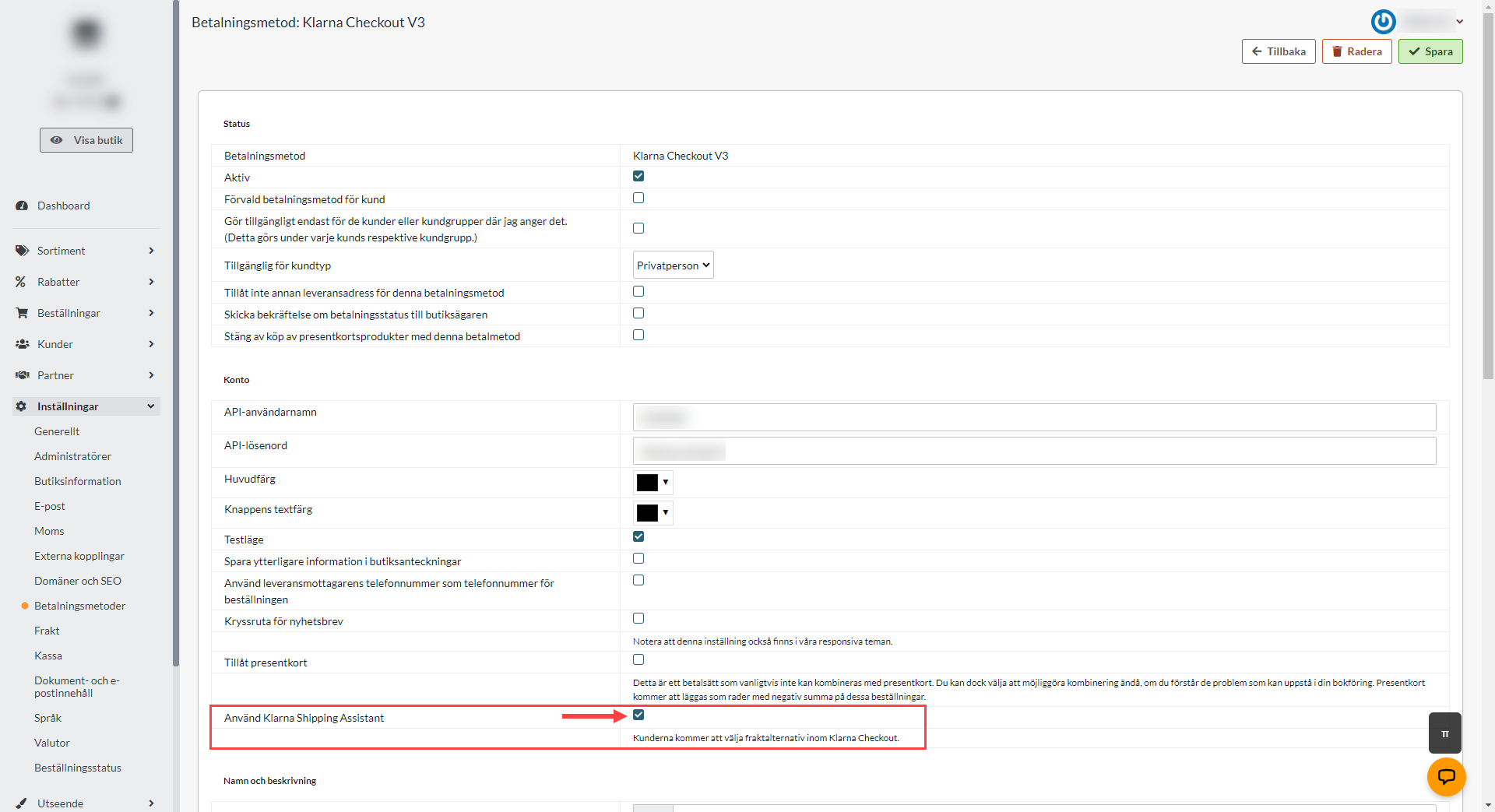Go to E-post settings
This screenshot has height=812, width=1495.
pyautogui.click(x=50, y=506)
